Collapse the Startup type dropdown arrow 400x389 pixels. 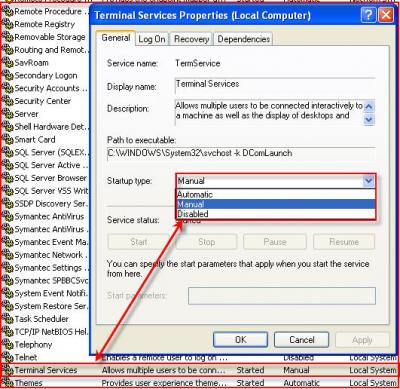(368, 181)
